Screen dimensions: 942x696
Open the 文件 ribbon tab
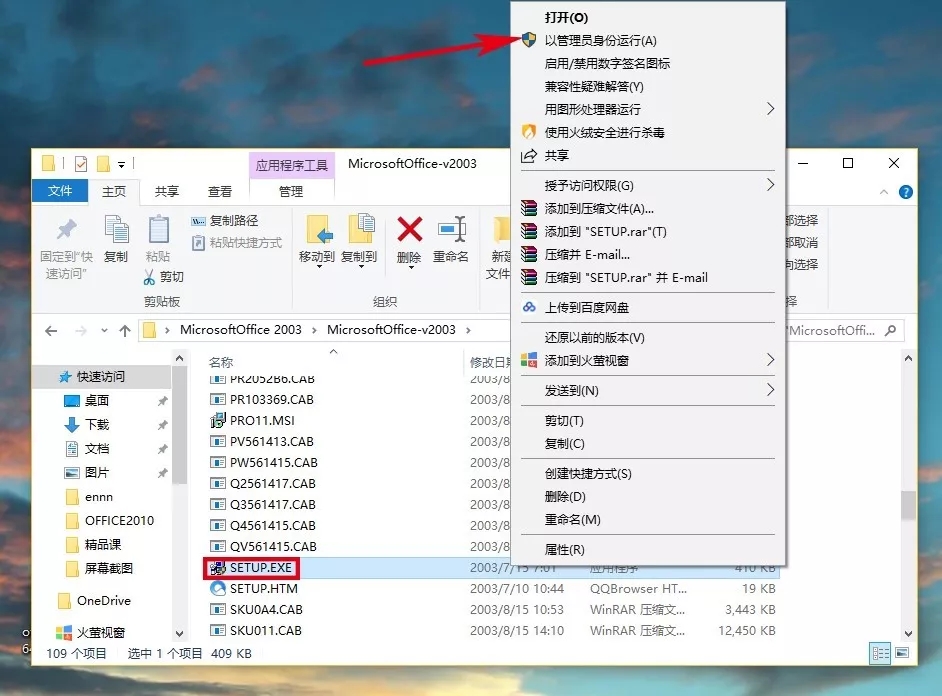[x=59, y=191]
